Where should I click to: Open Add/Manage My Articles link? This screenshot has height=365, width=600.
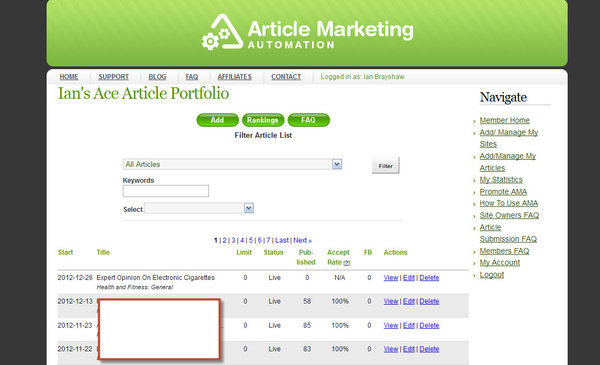508,162
